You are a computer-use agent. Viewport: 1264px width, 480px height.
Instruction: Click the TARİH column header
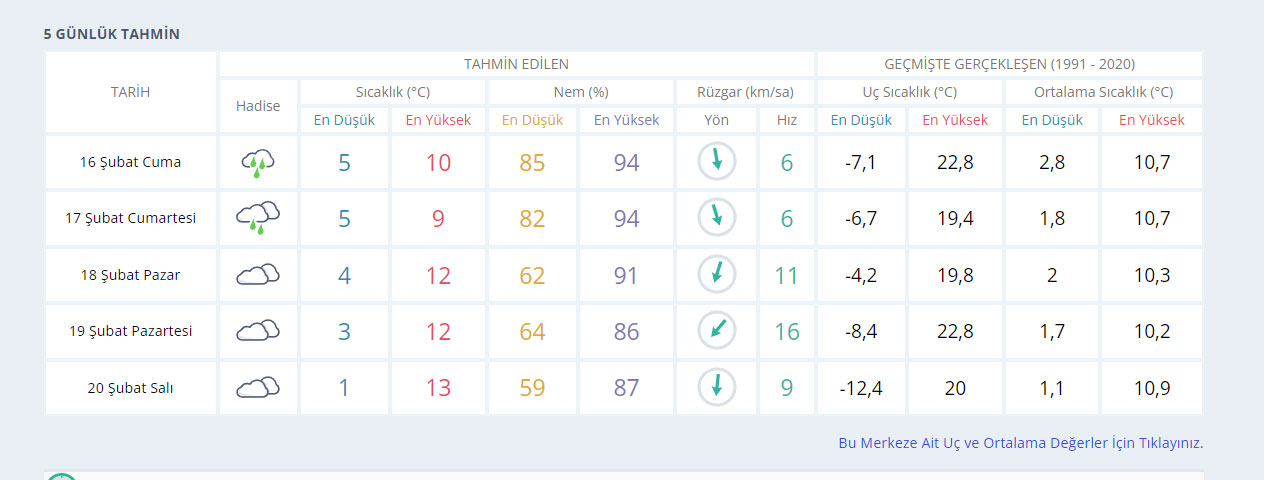[x=130, y=92]
